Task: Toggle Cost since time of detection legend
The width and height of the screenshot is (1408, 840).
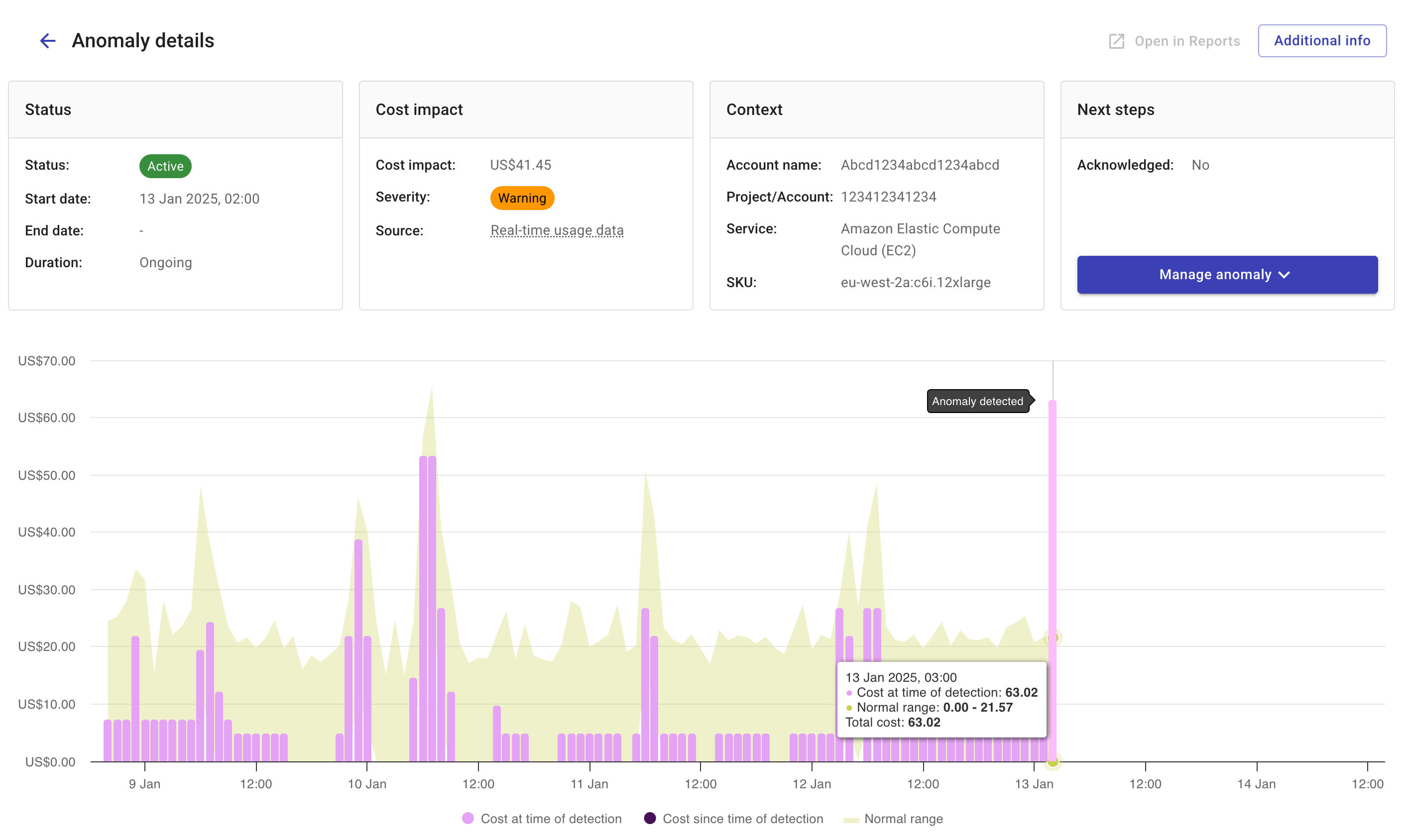Action: click(733, 819)
